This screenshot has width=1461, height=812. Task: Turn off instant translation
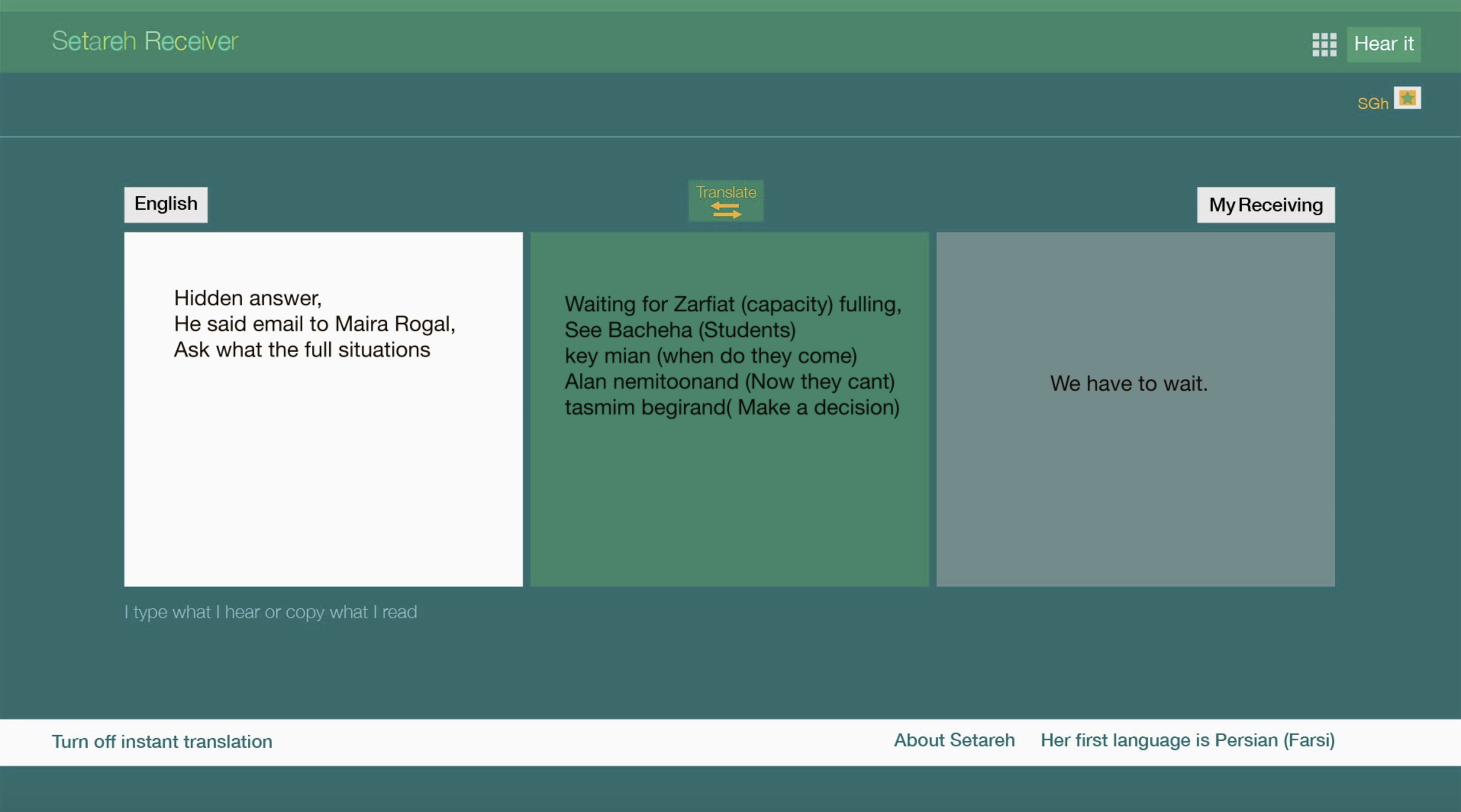[x=162, y=742]
